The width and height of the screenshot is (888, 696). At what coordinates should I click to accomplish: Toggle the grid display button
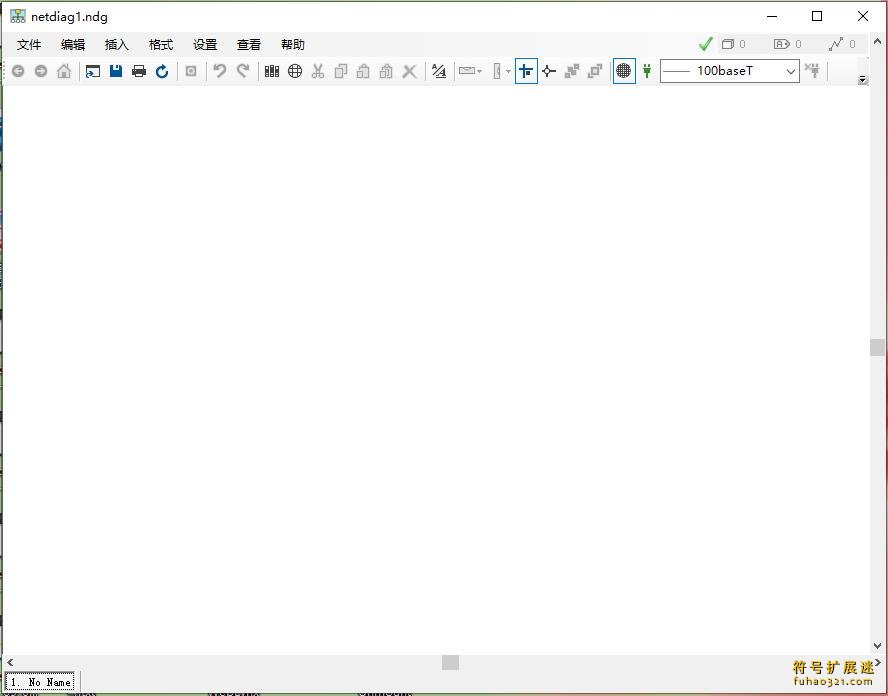tap(623, 71)
